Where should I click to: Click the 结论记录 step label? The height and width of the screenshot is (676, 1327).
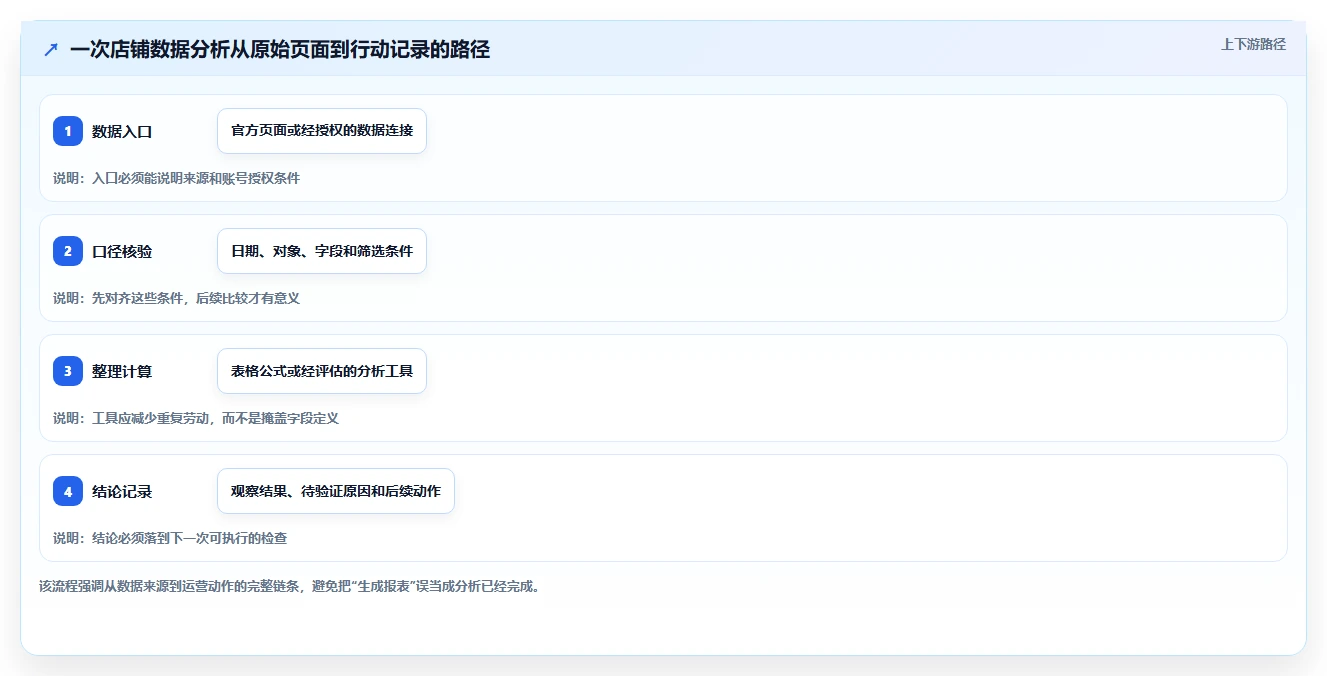[x=122, y=491]
